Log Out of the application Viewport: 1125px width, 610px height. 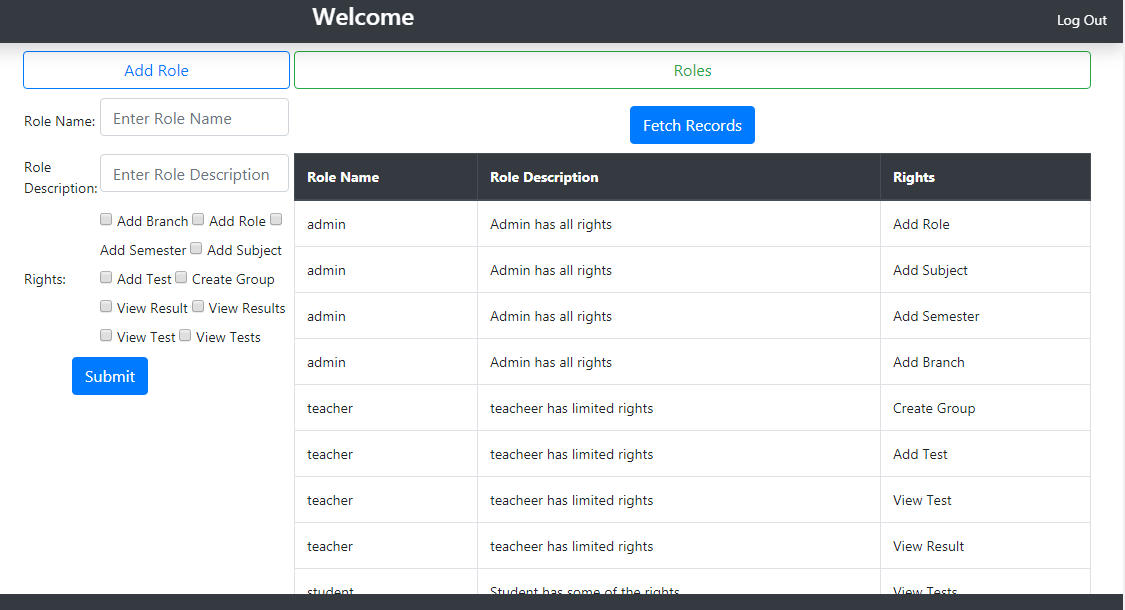[x=1081, y=20]
